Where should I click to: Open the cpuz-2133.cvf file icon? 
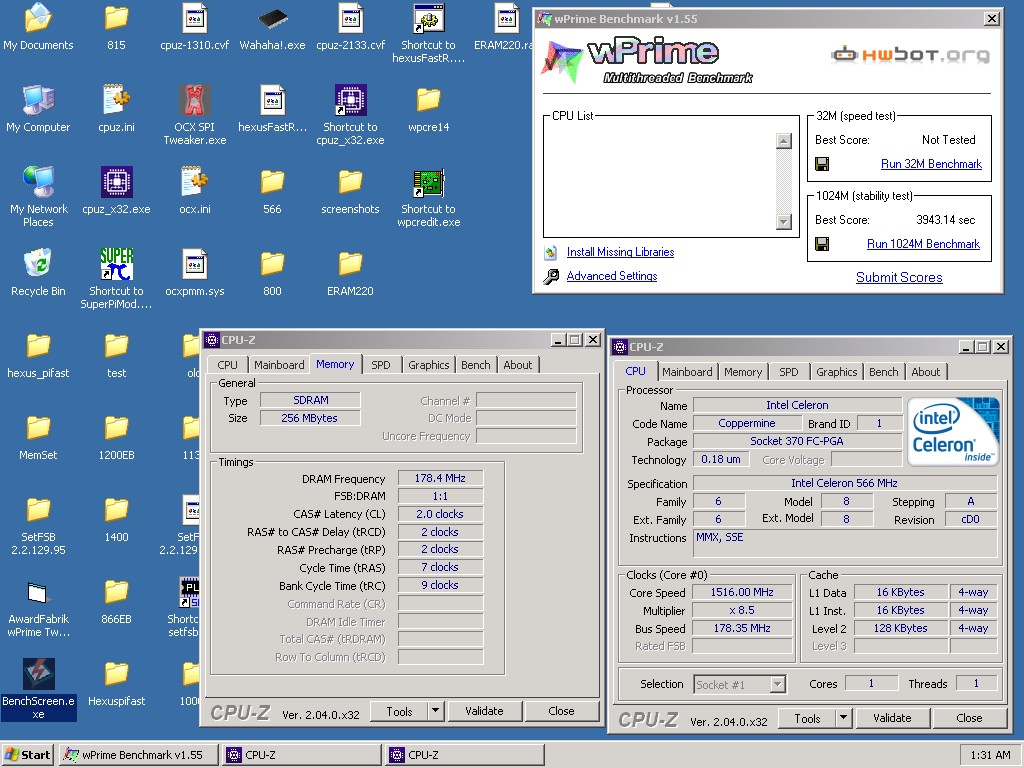[351, 18]
